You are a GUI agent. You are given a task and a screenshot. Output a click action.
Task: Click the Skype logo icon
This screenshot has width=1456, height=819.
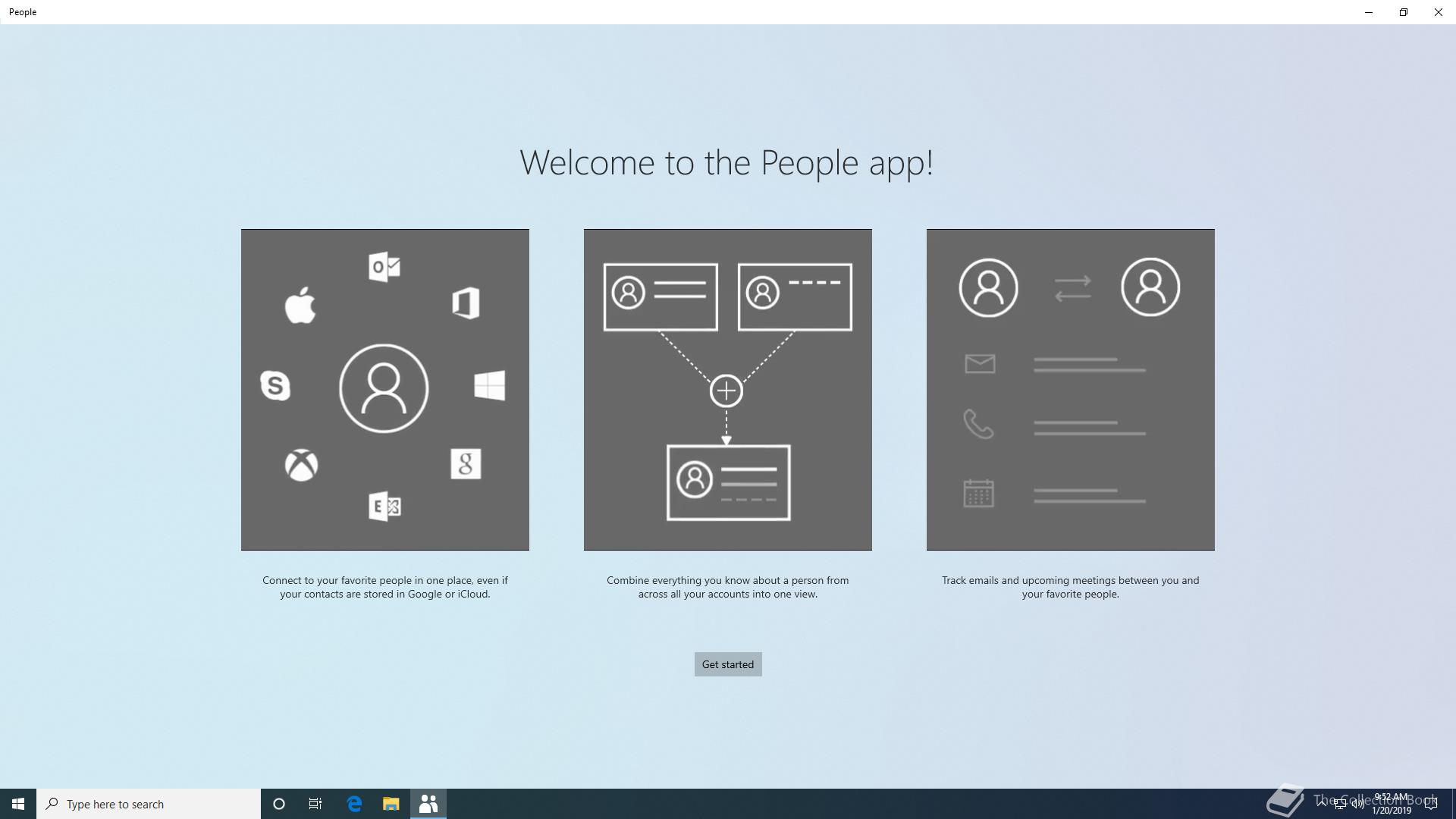(x=275, y=385)
